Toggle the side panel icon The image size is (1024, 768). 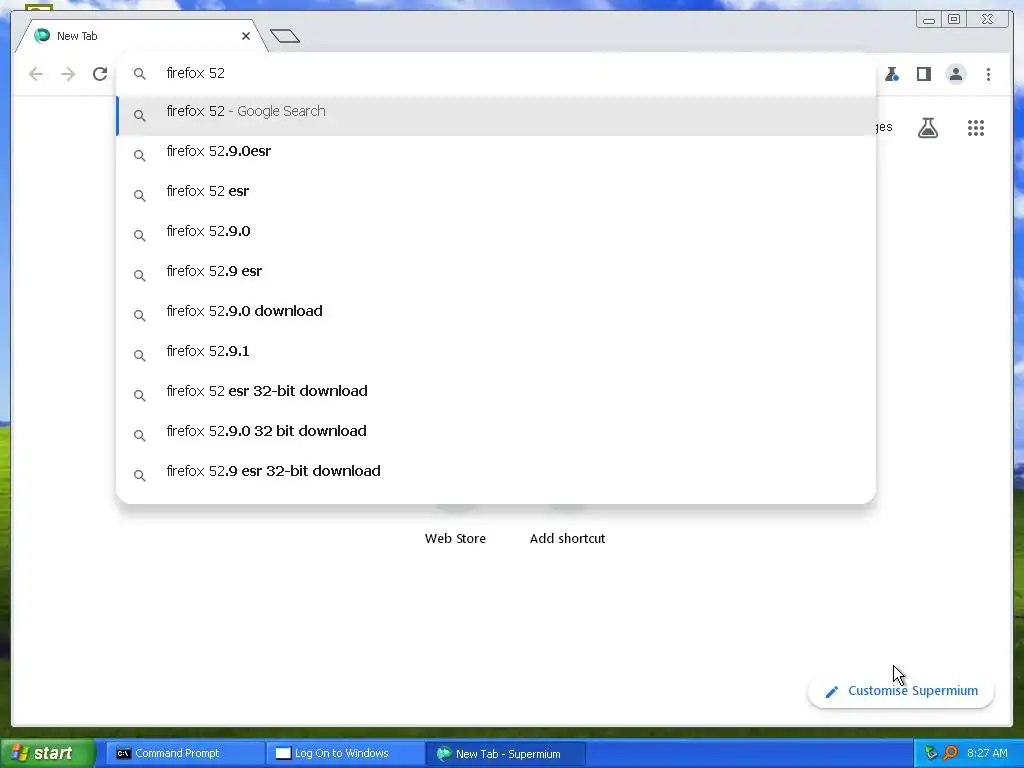click(923, 74)
